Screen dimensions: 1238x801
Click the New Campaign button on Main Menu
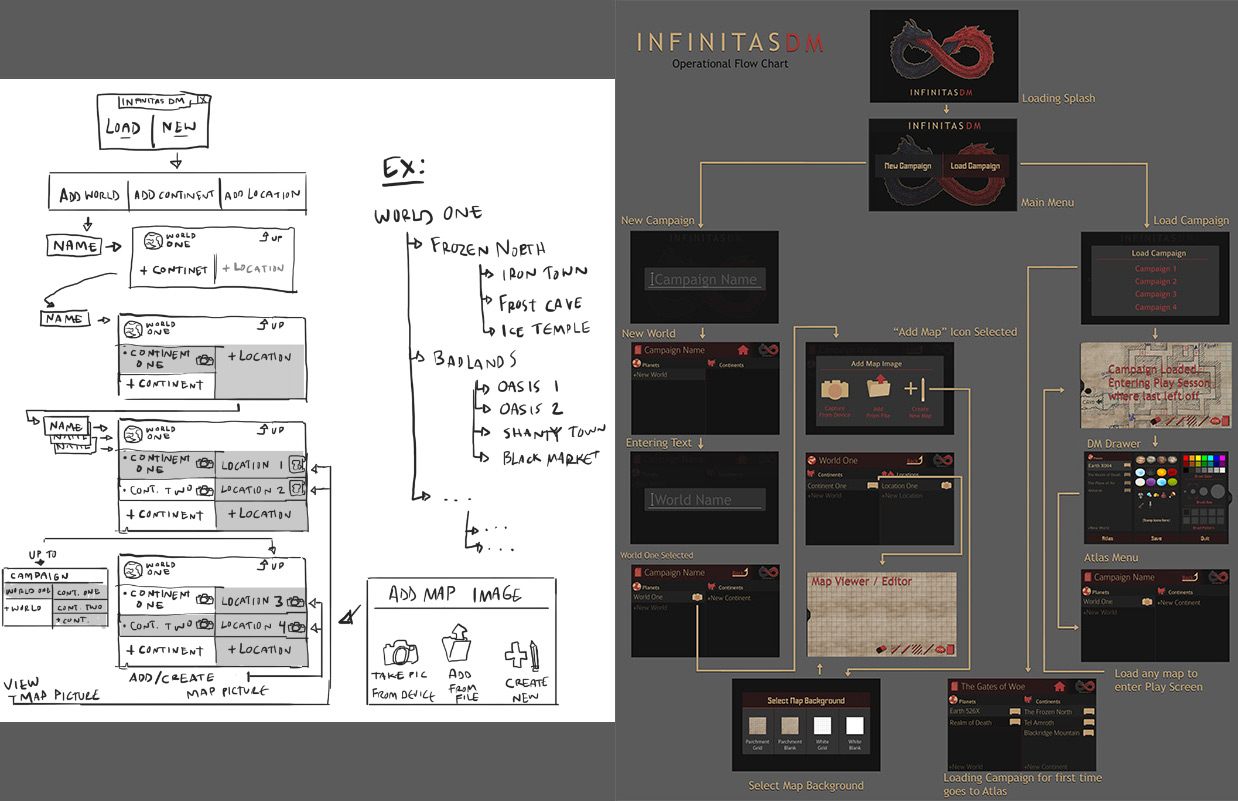pos(907,166)
